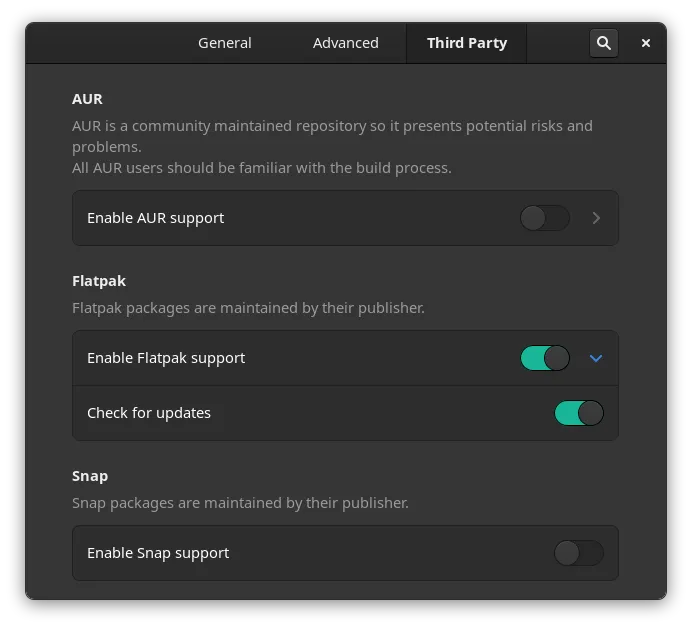Viewport: 692px width, 628px height.
Task: Collapse Flatpak options with the blue chevron
Action: click(x=596, y=358)
